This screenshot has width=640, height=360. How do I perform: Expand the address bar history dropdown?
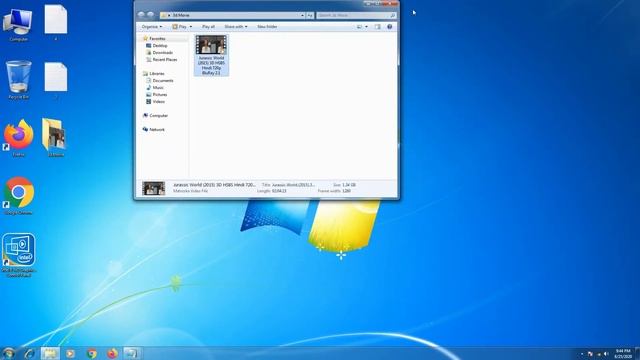[x=302, y=15]
